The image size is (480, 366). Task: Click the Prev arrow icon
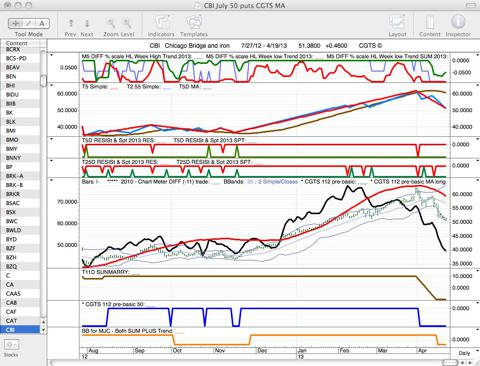click(x=71, y=23)
